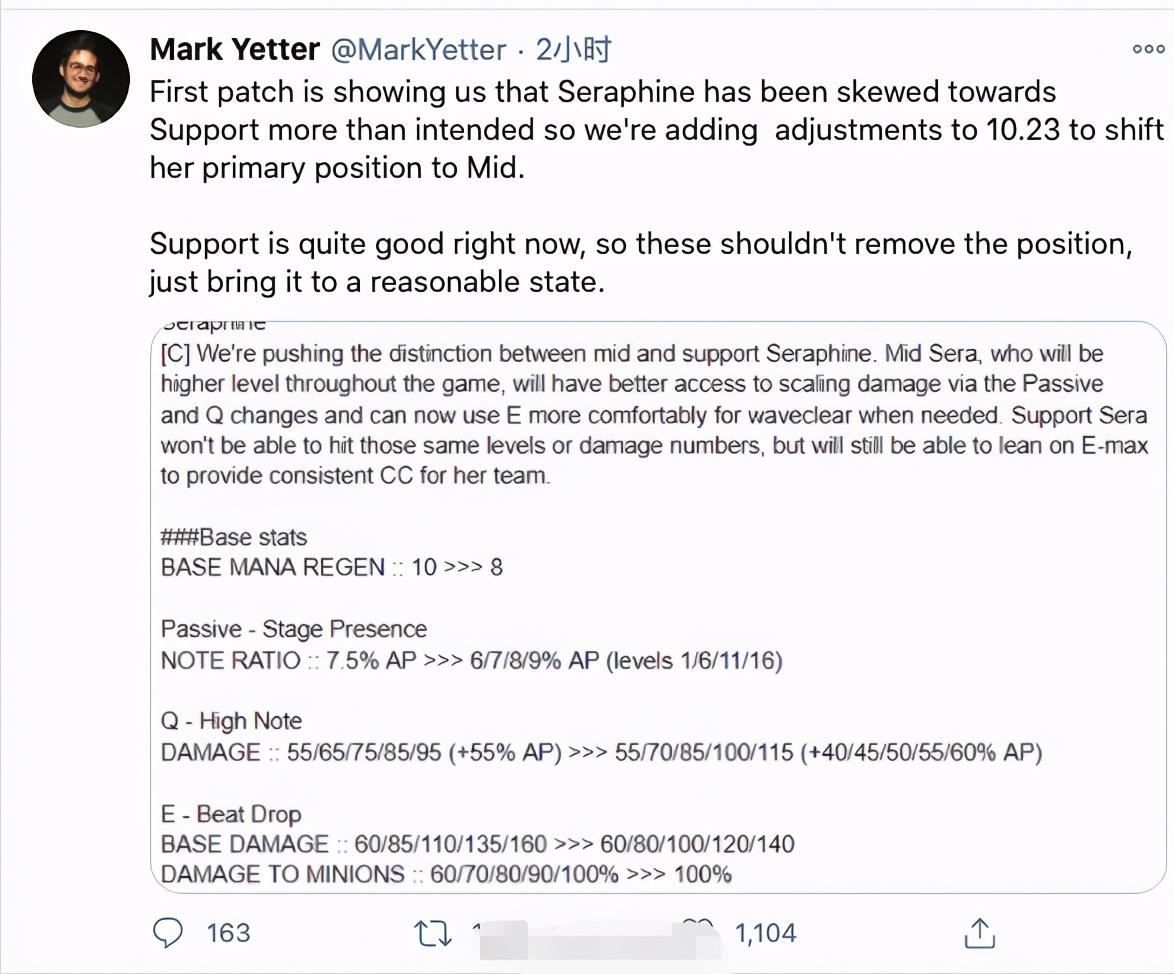The image size is (1174, 974).
Task: Open the three-dot more options menu
Action: click(x=1148, y=49)
